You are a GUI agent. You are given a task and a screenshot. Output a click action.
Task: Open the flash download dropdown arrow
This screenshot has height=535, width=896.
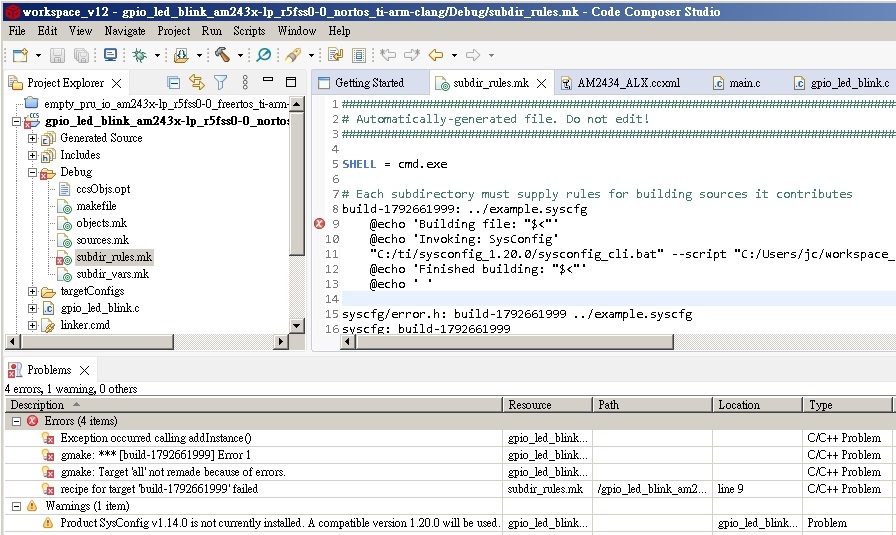tap(199, 55)
